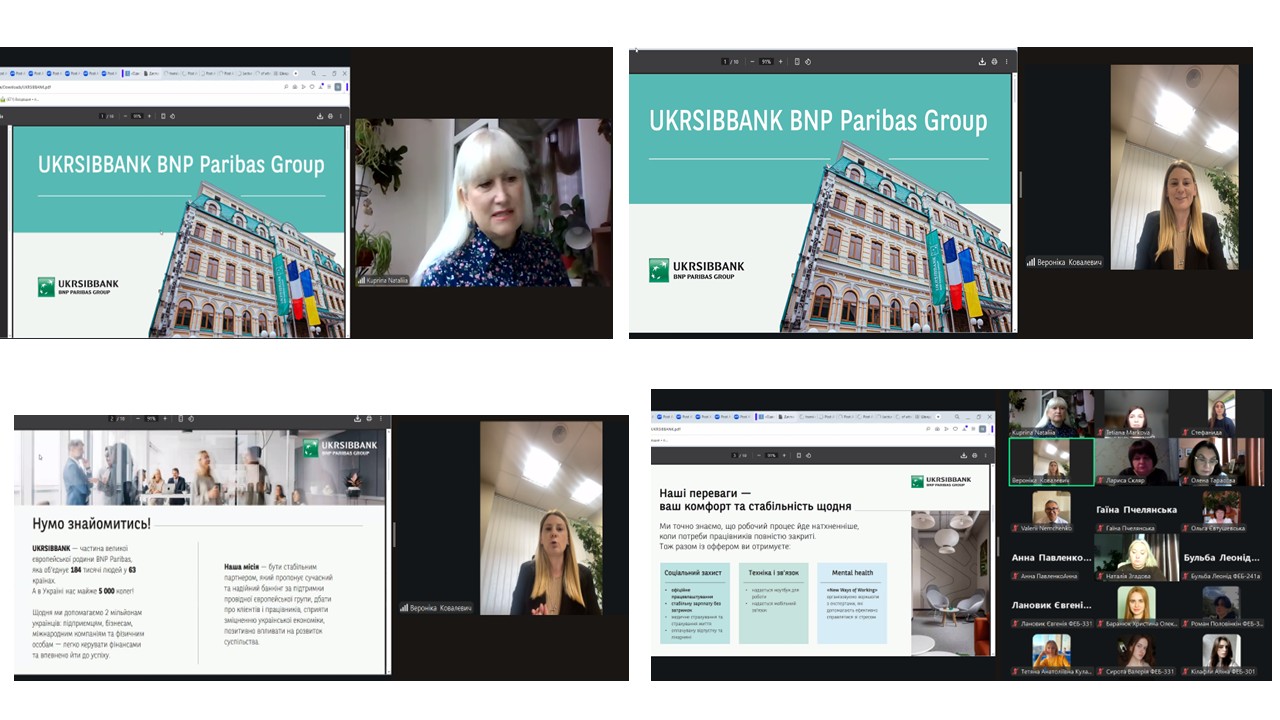Click the PDF page number box in top-right screenshot
1280x720 pixels.
[x=725, y=62]
